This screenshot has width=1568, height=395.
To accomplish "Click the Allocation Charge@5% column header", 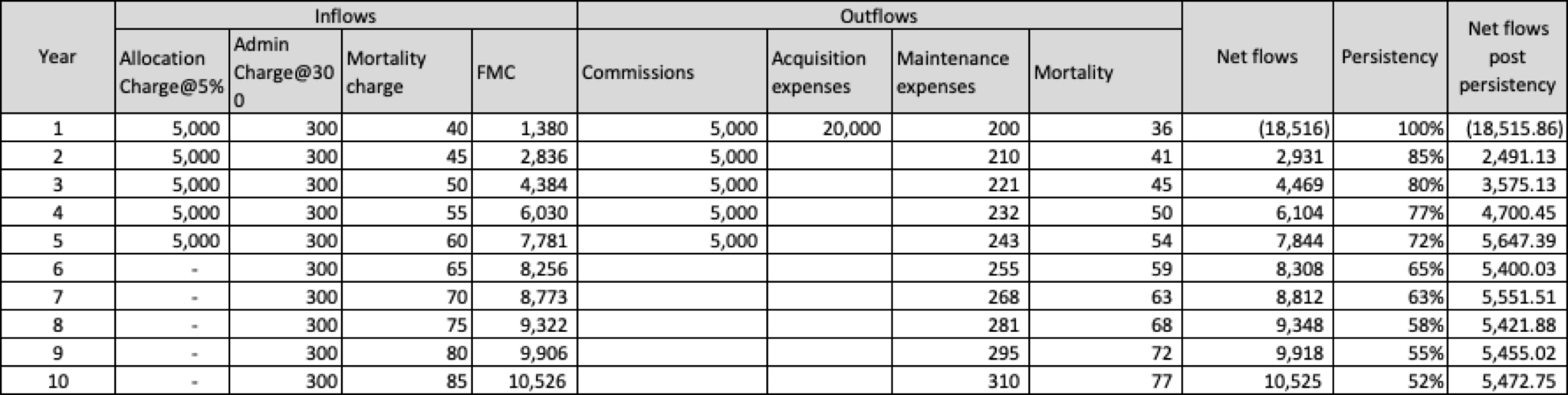I will click(172, 72).
